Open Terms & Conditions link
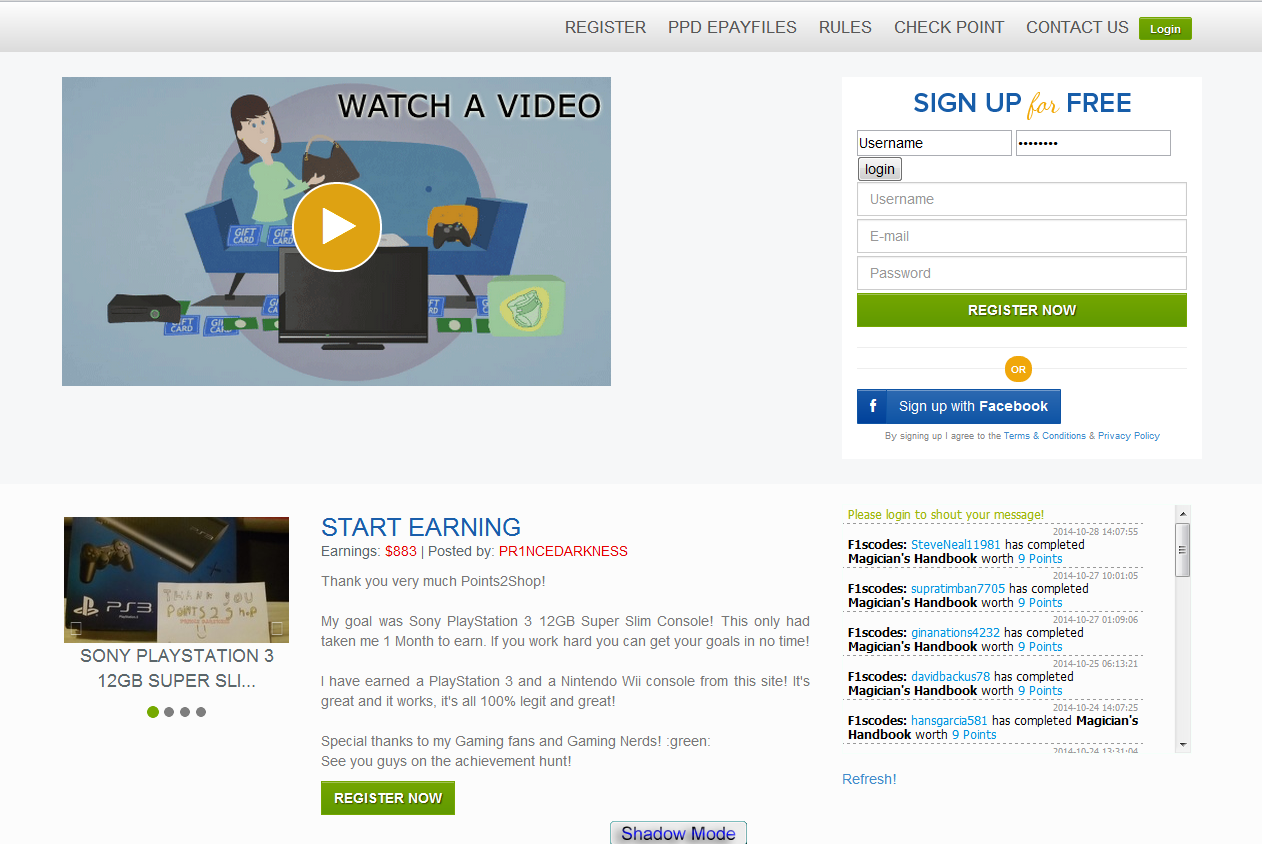 coord(1045,436)
